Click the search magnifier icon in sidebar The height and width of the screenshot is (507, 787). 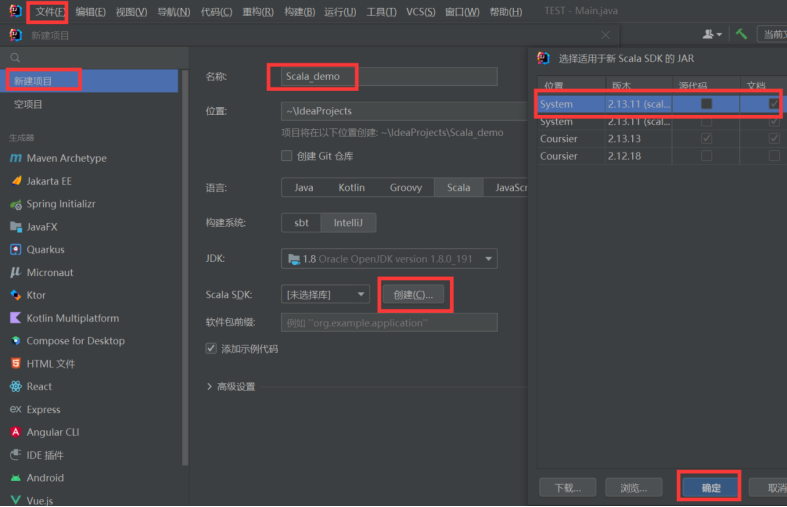[x=15, y=58]
